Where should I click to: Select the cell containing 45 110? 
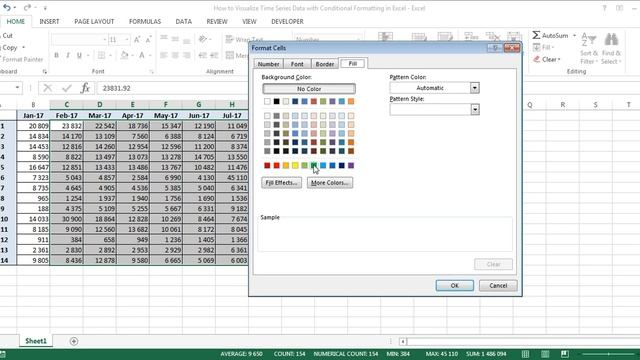231,178
